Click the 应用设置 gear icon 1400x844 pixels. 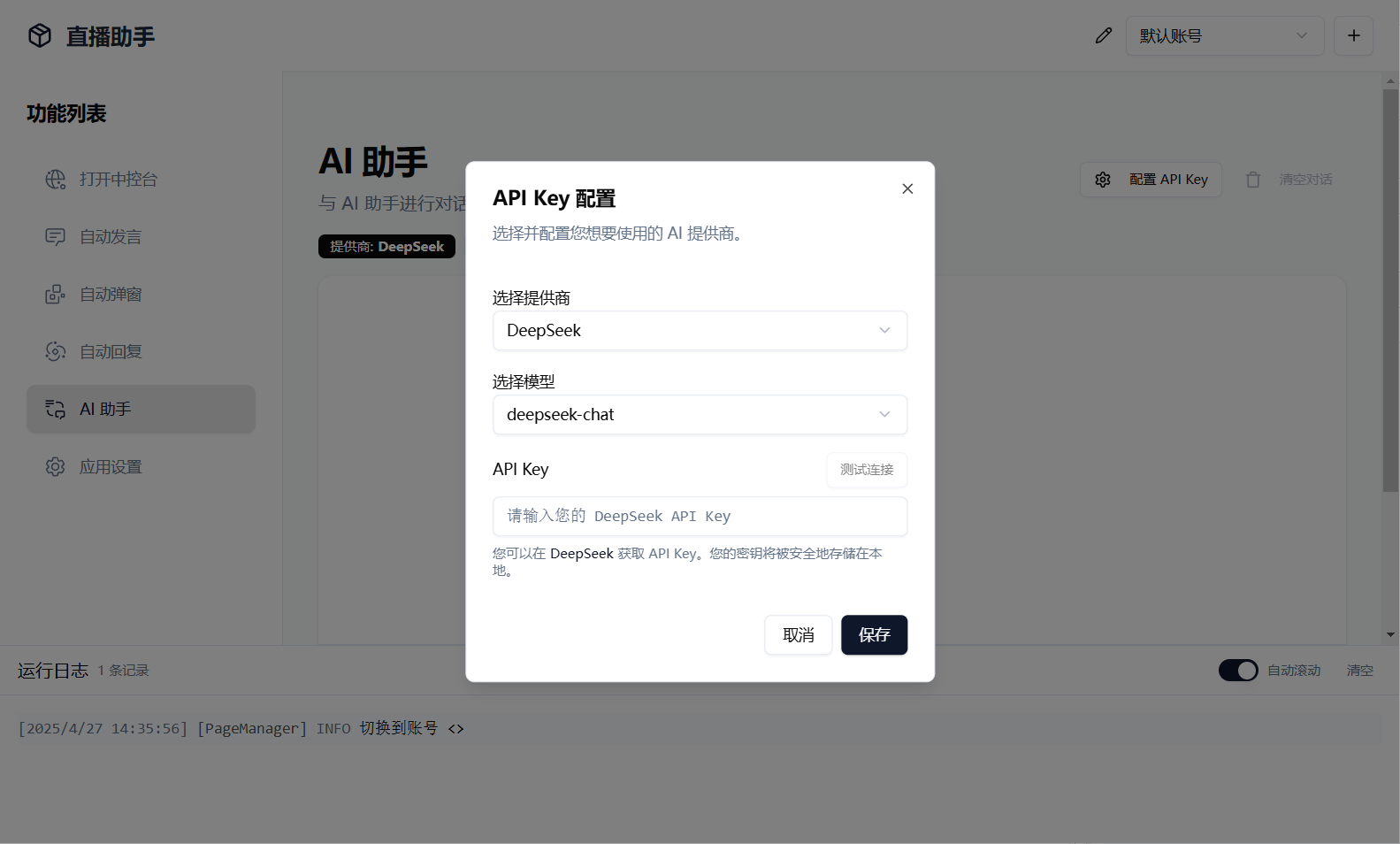pyautogui.click(x=56, y=466)
